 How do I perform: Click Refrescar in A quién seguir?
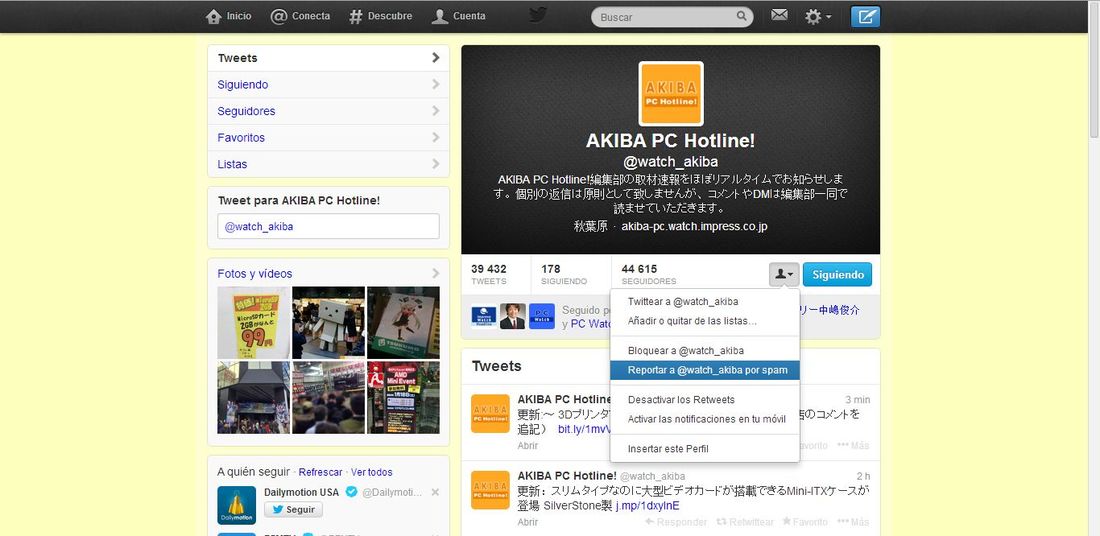[321, 473]
